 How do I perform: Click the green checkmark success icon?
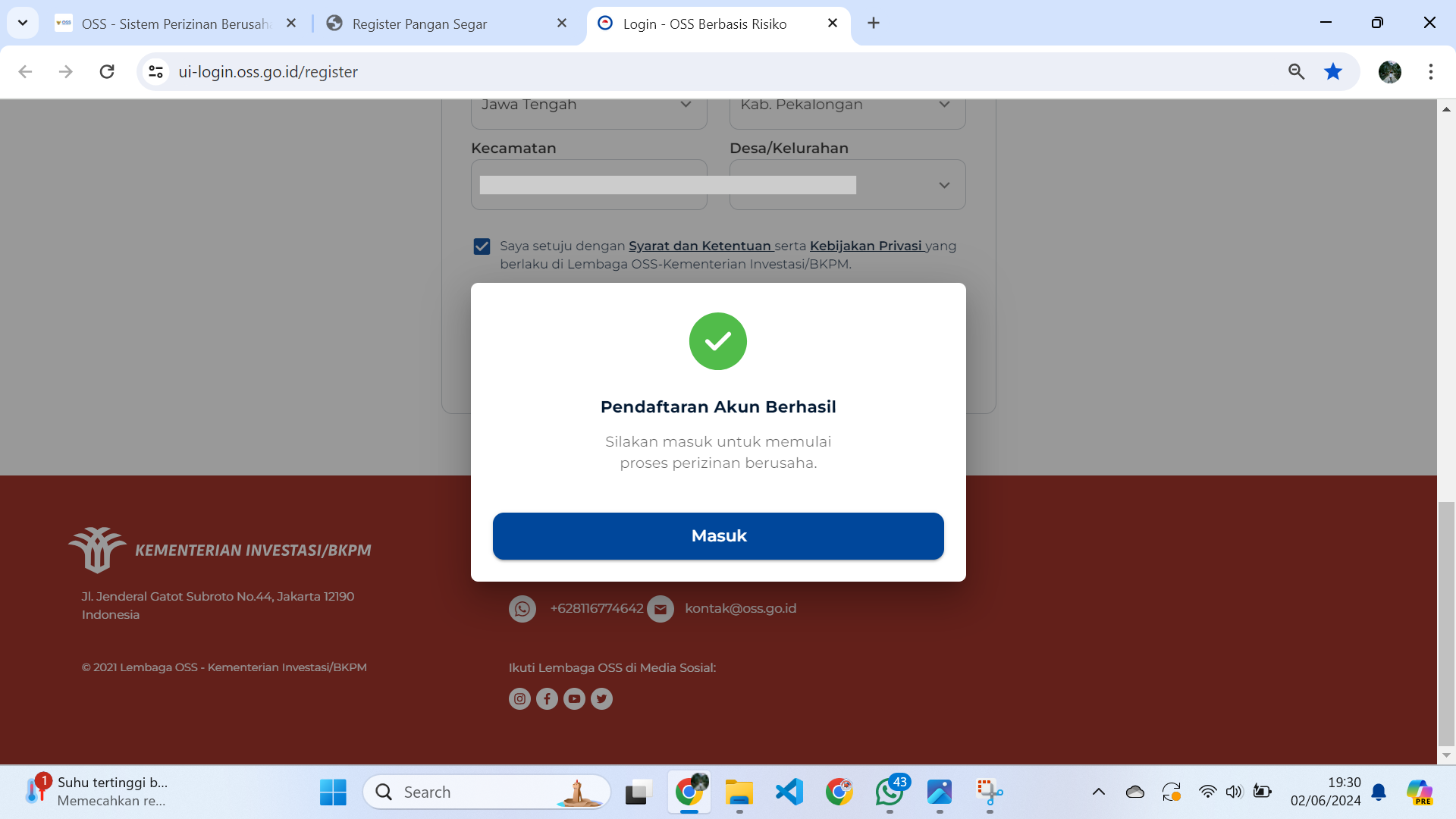[x=718, y=340]
